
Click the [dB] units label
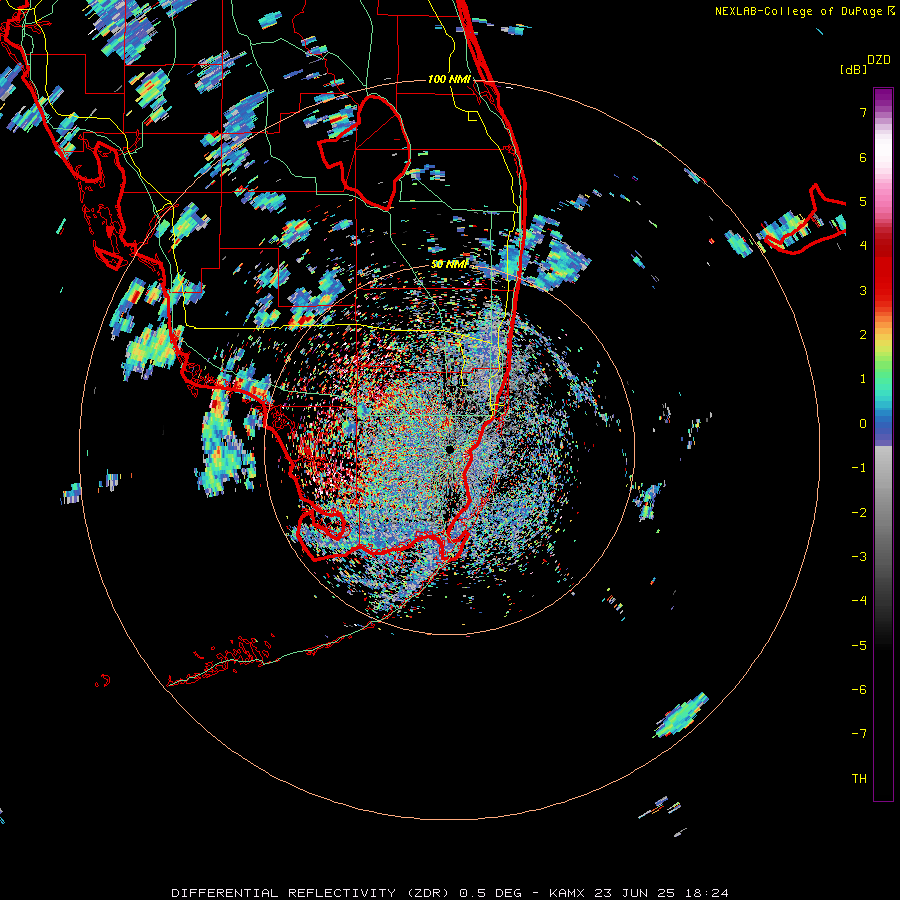click(x=854, y=69)
